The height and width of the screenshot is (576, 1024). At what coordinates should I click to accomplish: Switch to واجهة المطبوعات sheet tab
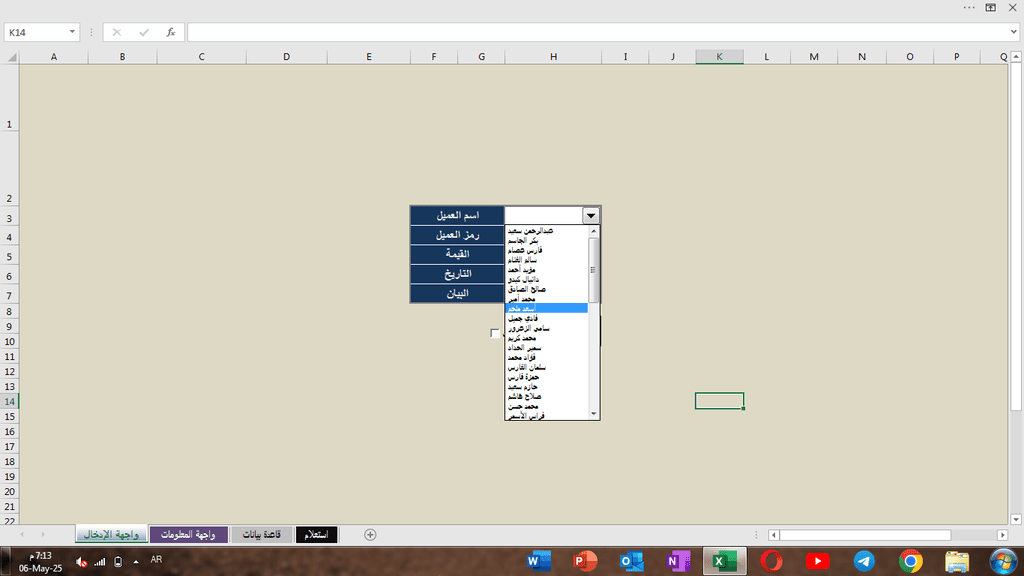188,535
